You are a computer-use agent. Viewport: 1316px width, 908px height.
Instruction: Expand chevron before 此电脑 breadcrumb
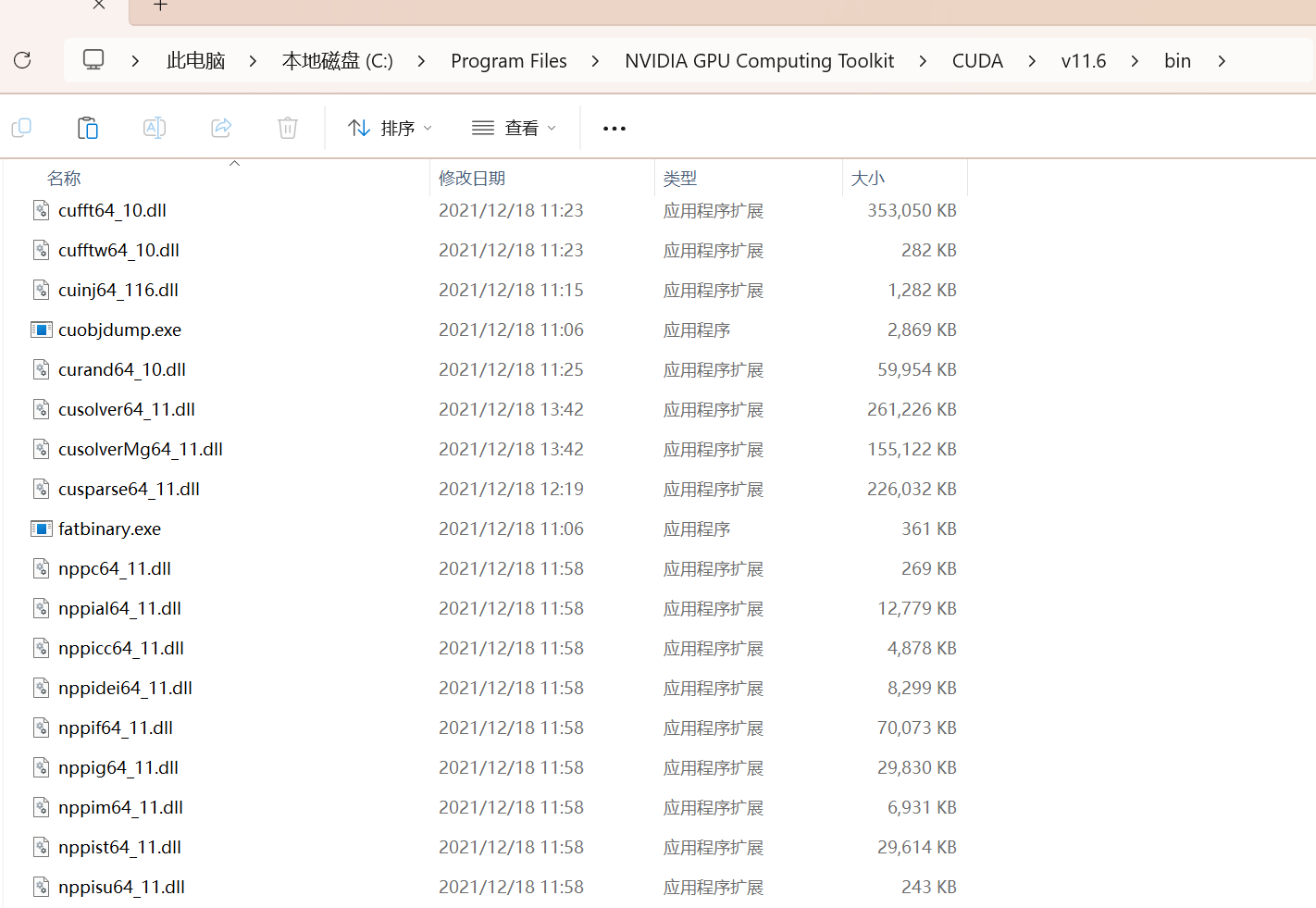click(x=136, y=61)
